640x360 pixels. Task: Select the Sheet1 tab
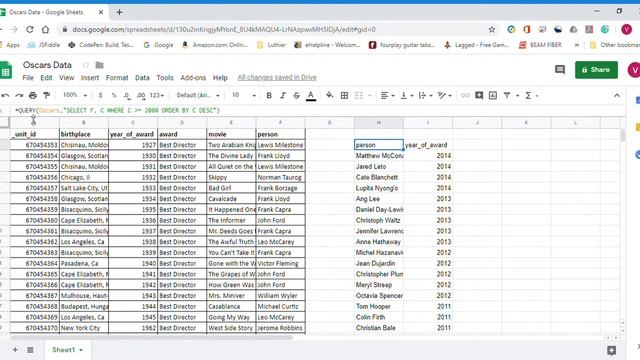(x=67, y=350)
